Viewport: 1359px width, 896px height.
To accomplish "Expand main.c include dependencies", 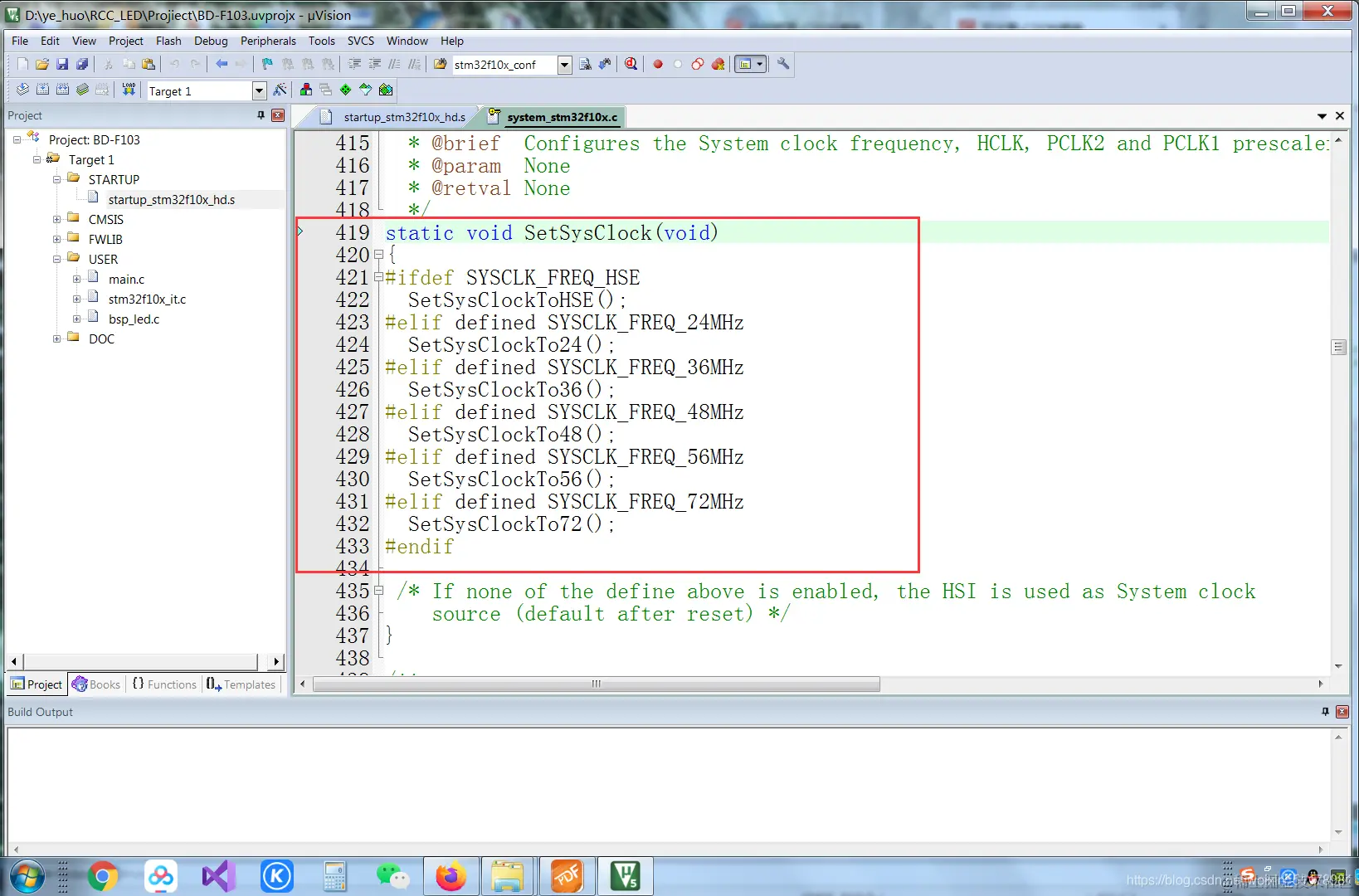I will point(76,279).
